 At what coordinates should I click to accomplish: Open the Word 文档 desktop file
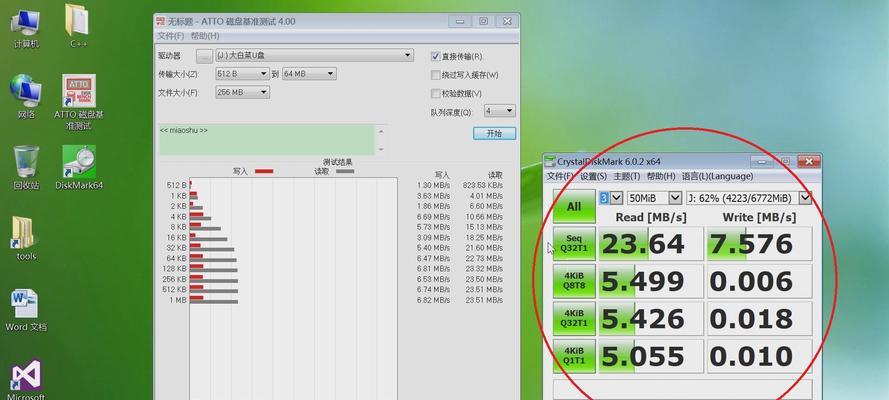tap(26, 310)
